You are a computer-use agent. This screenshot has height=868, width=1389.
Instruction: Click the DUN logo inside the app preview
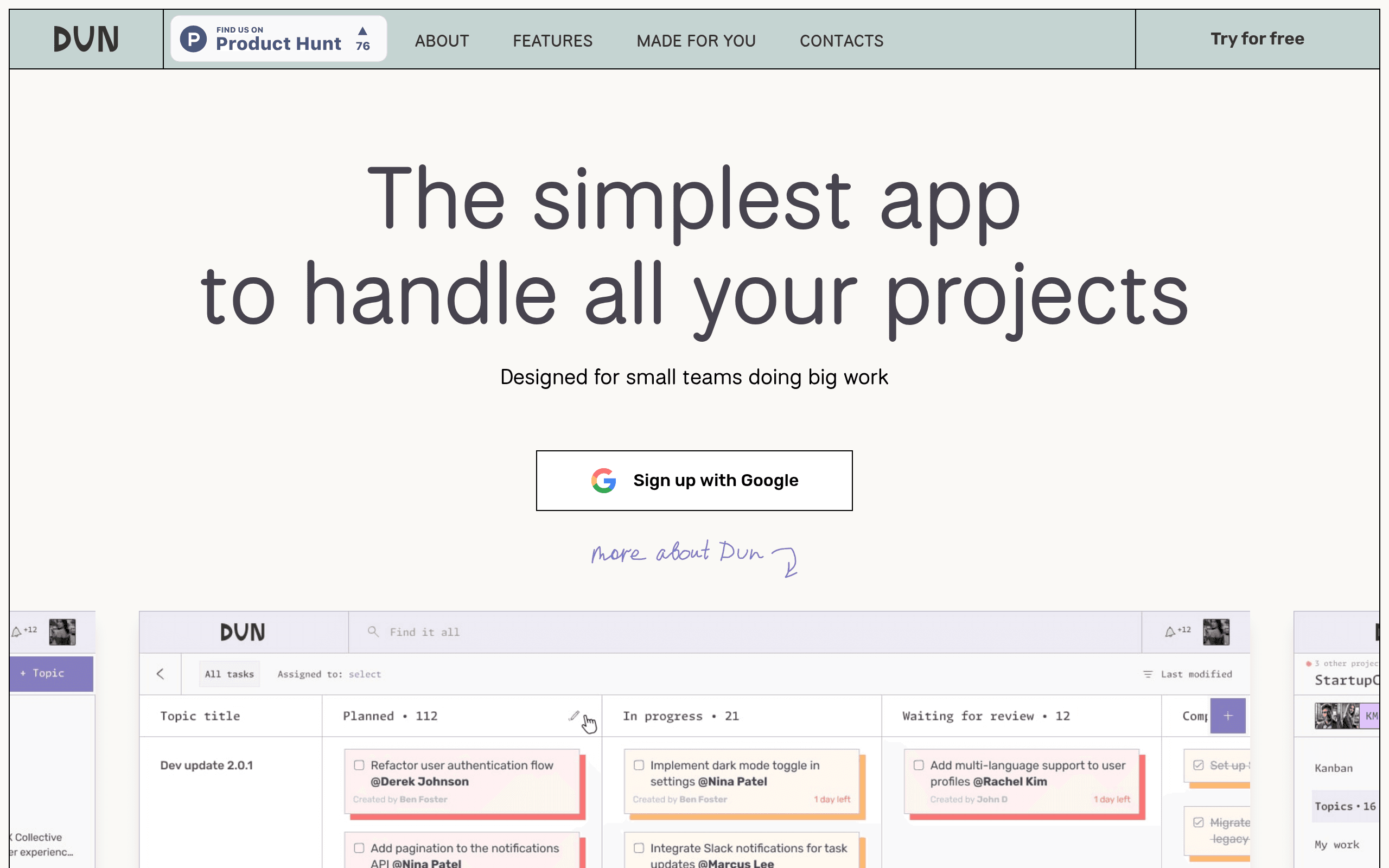point(242,632)
